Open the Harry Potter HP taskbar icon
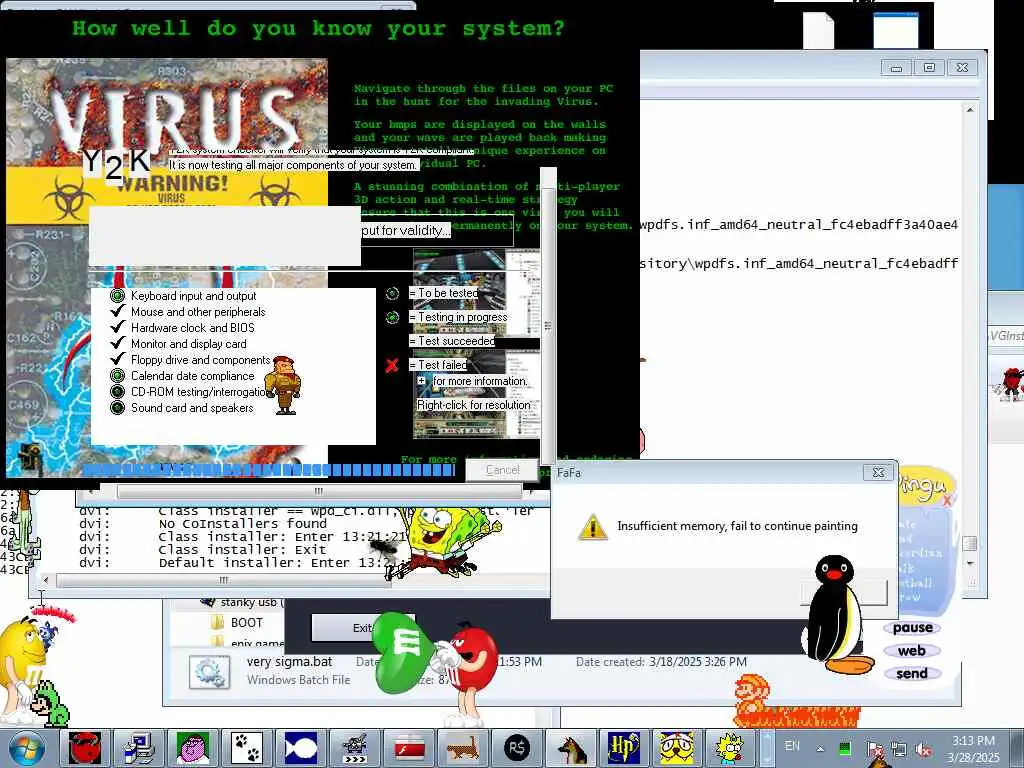Screen dimensions: 1024x768 click(x=624, y=748)
